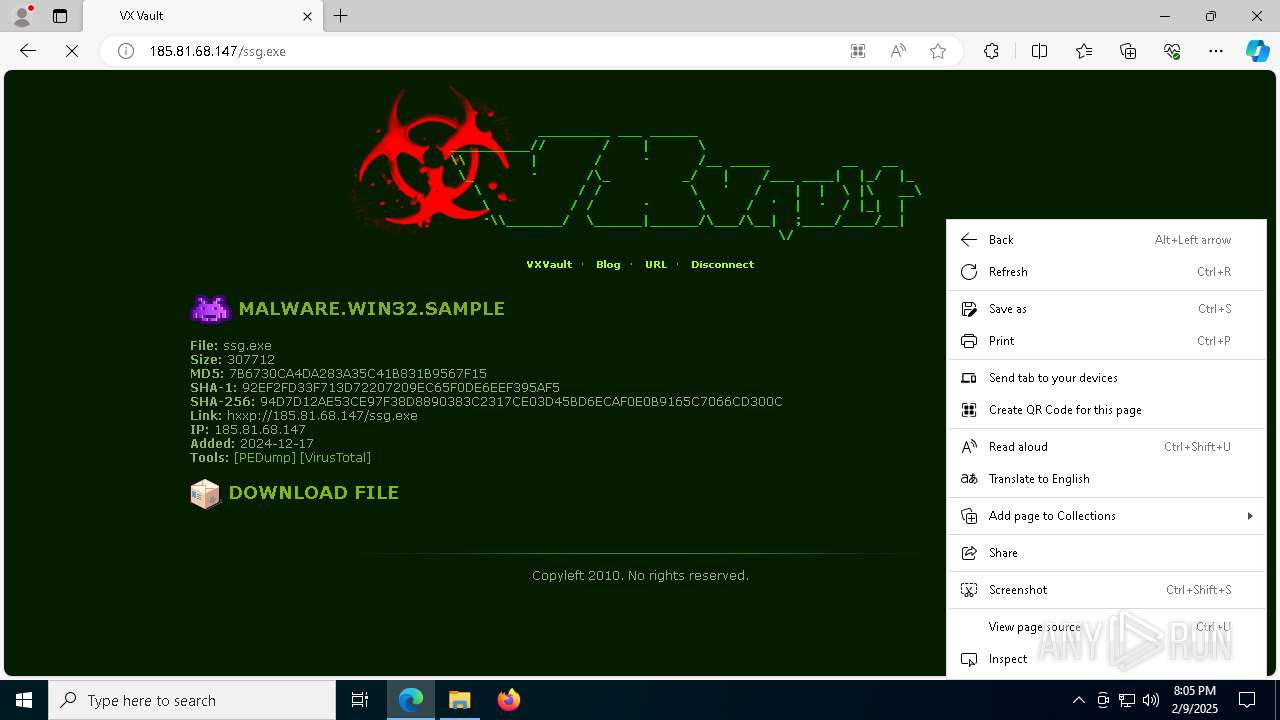Open the tab actions menu icon

click(x=60, y=16)
